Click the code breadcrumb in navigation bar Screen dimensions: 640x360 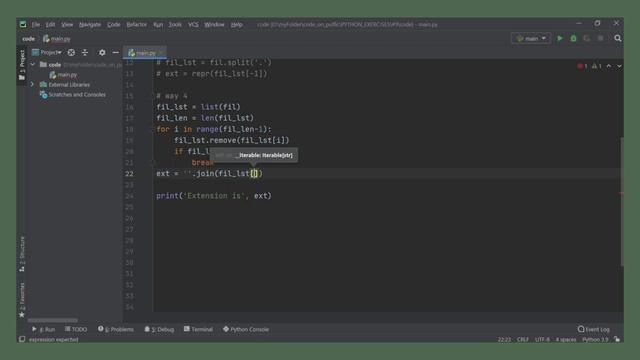click(28, 39)
